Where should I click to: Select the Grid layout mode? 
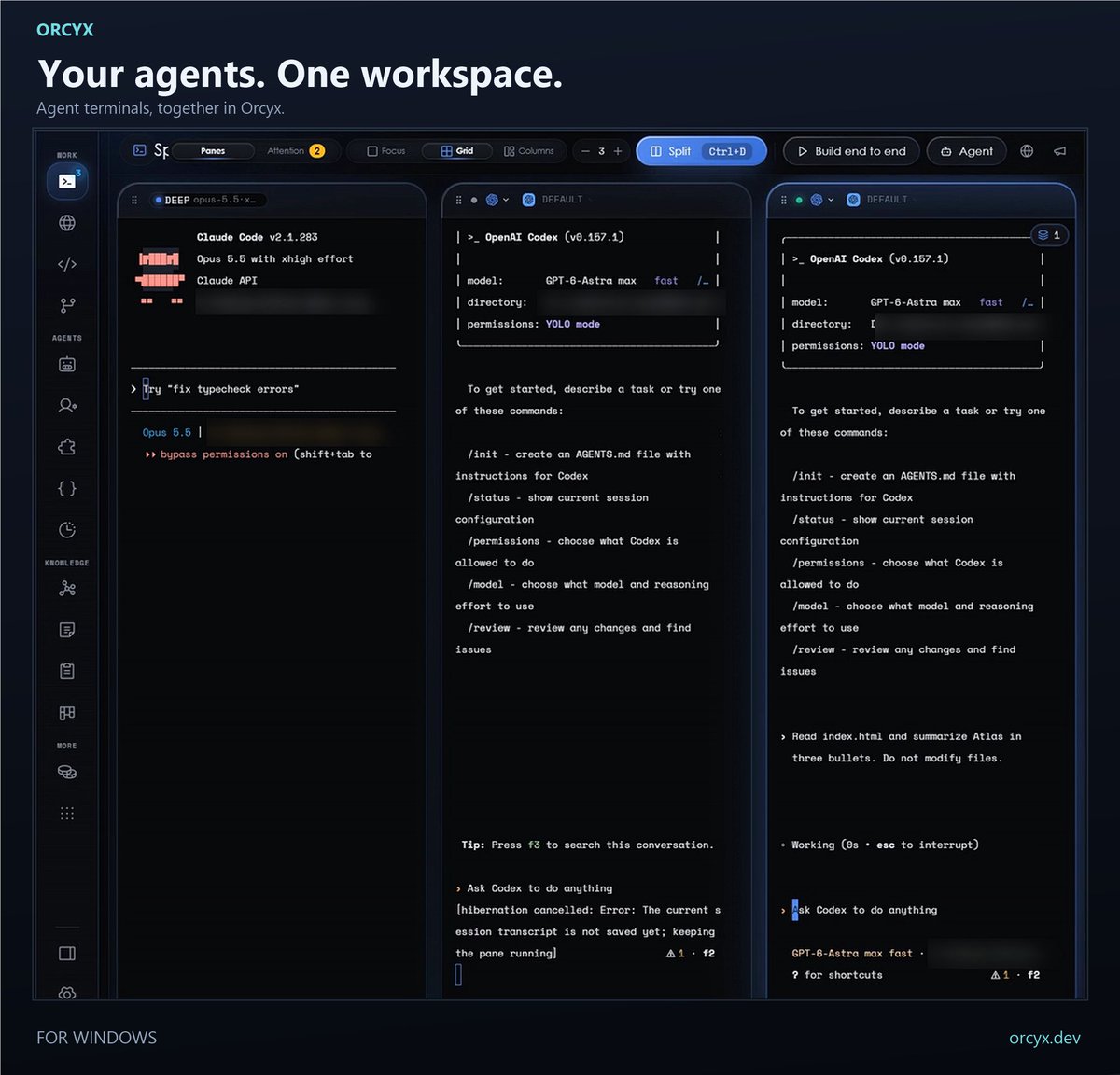[456, 150]
